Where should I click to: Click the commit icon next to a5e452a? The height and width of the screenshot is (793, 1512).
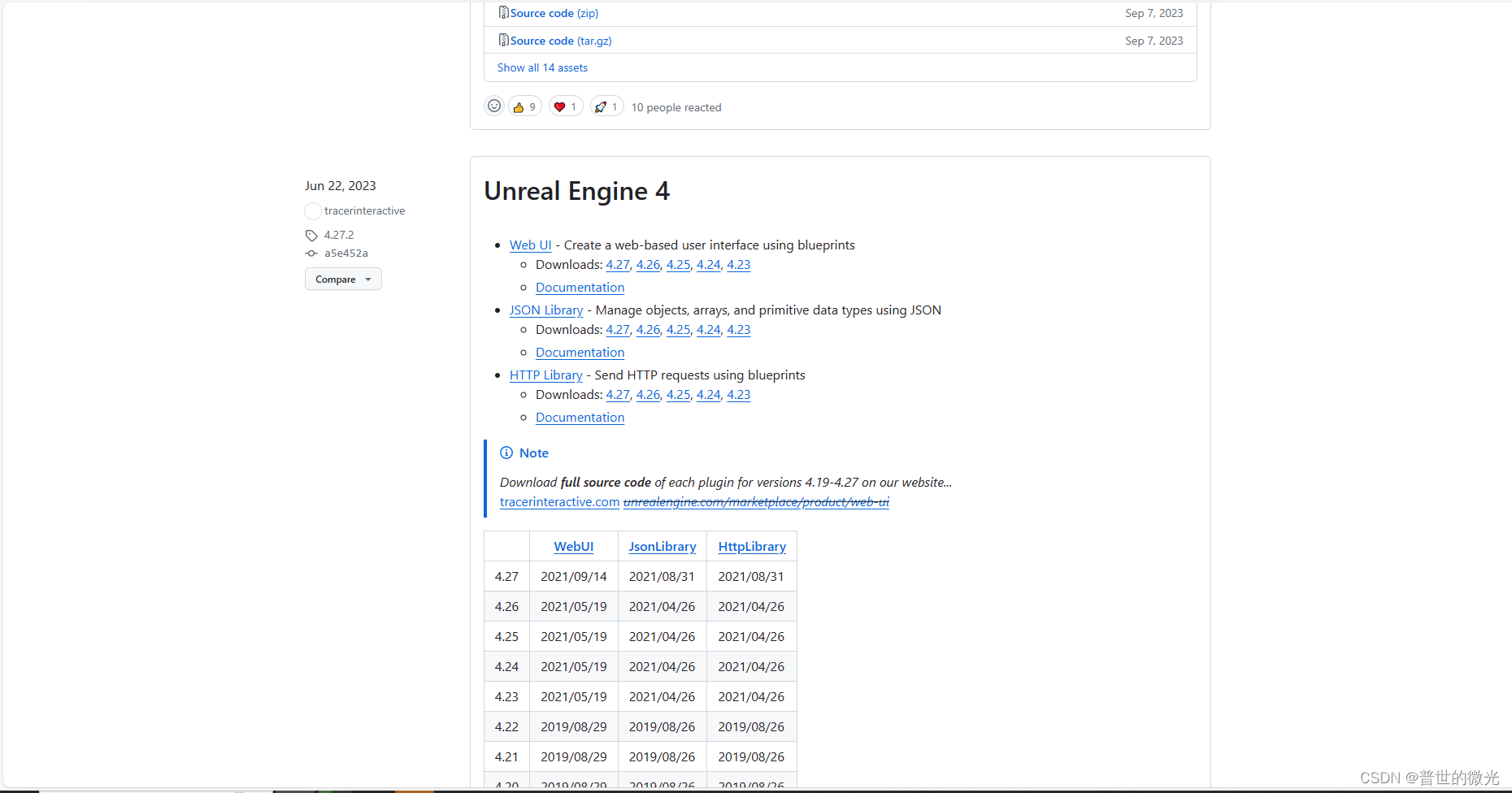point(311,253)
